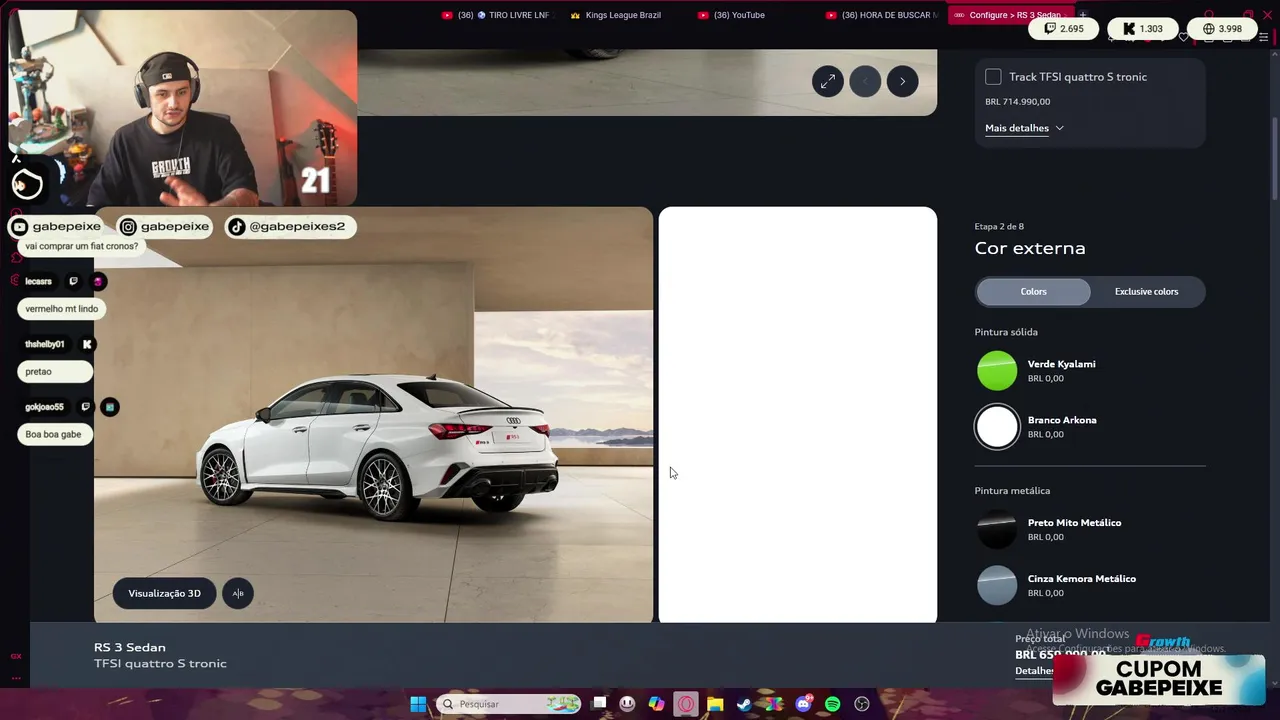1280x720 pixels.
Task: Click the Instagram gabepeixe overlay badge
Action: click(x=166, y=227)
